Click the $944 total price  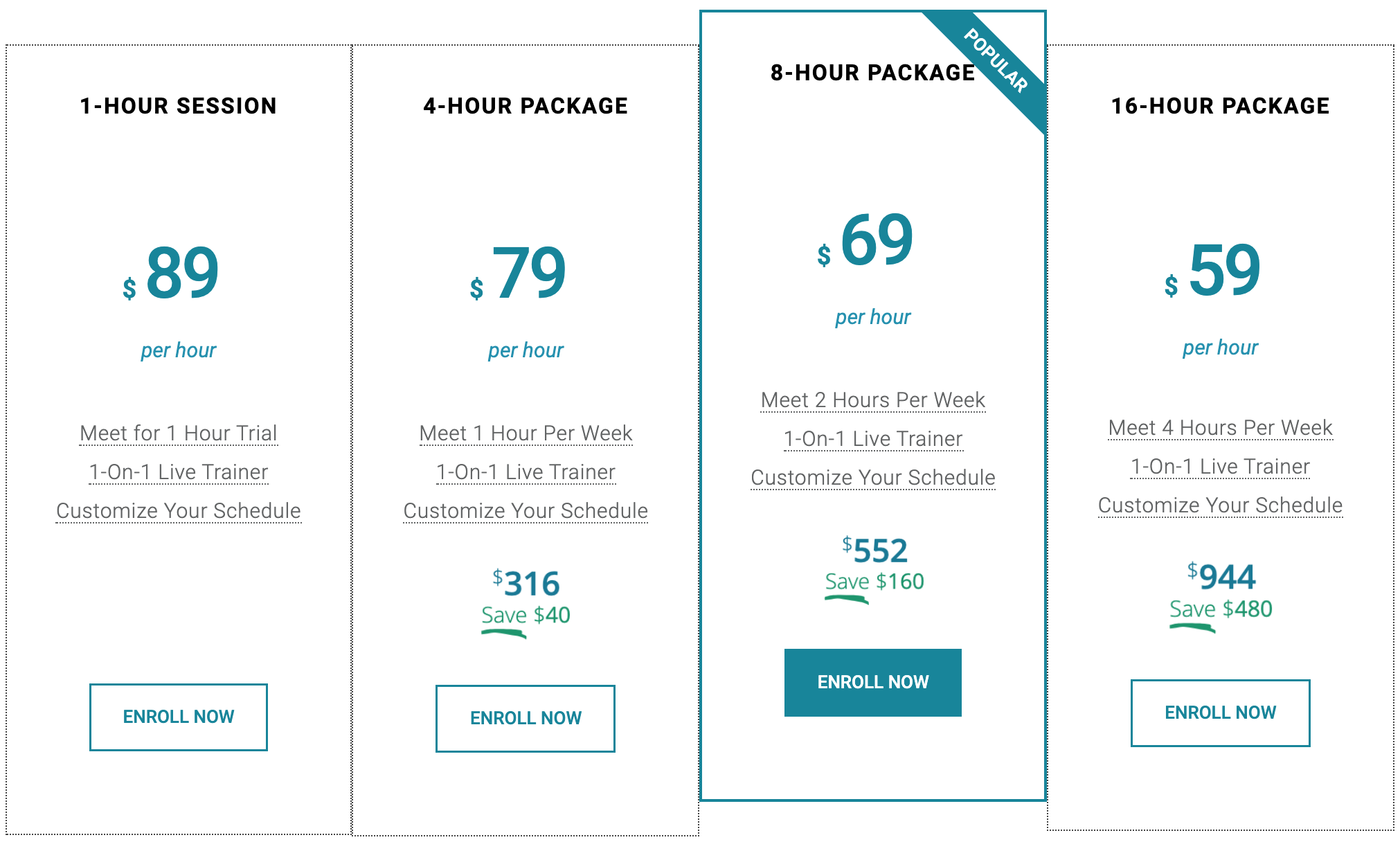pos(1221,577)
